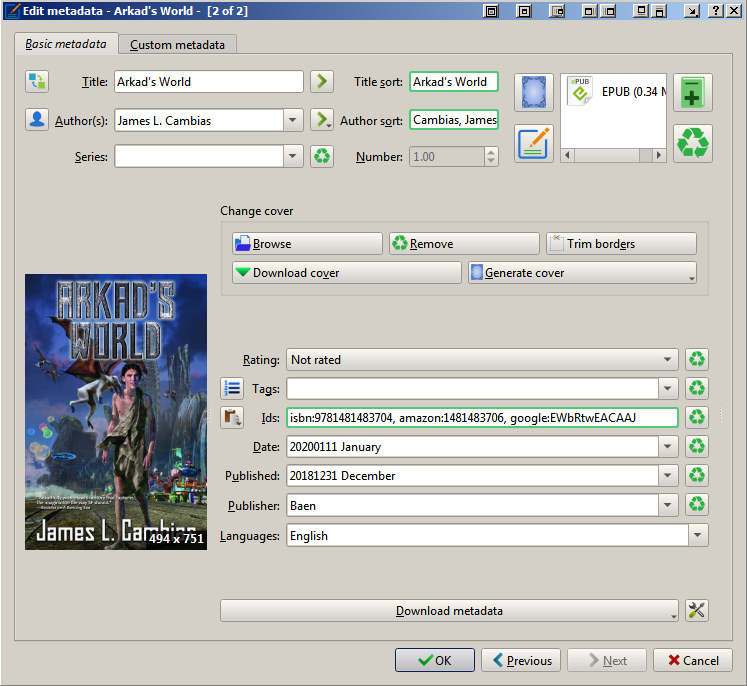The width and height of the screenshot is (747, 686).
Task: Click the Remove cover button
Action: [464, 243]
